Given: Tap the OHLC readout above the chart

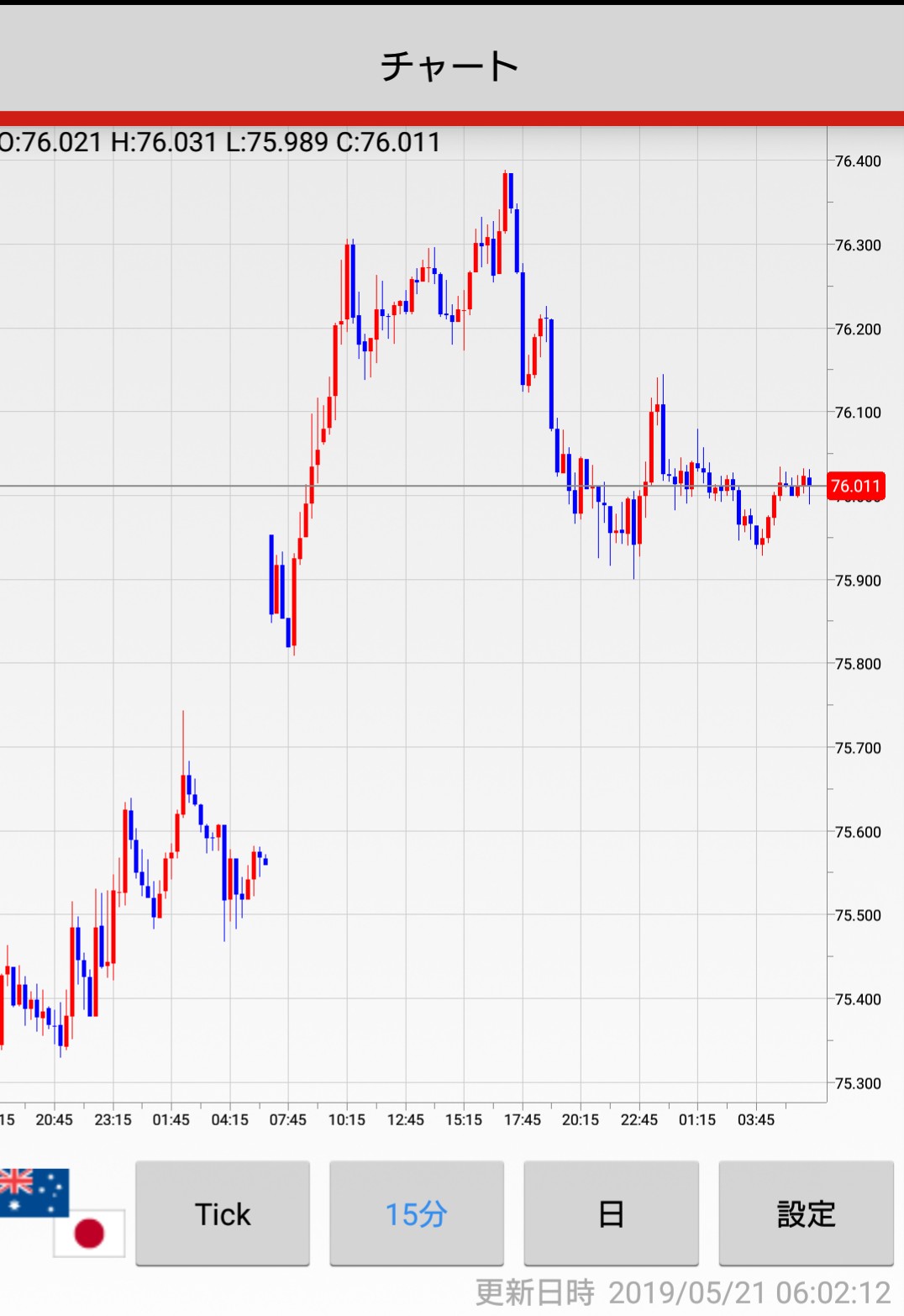Looking at the screenshot, I should point(221,142).
